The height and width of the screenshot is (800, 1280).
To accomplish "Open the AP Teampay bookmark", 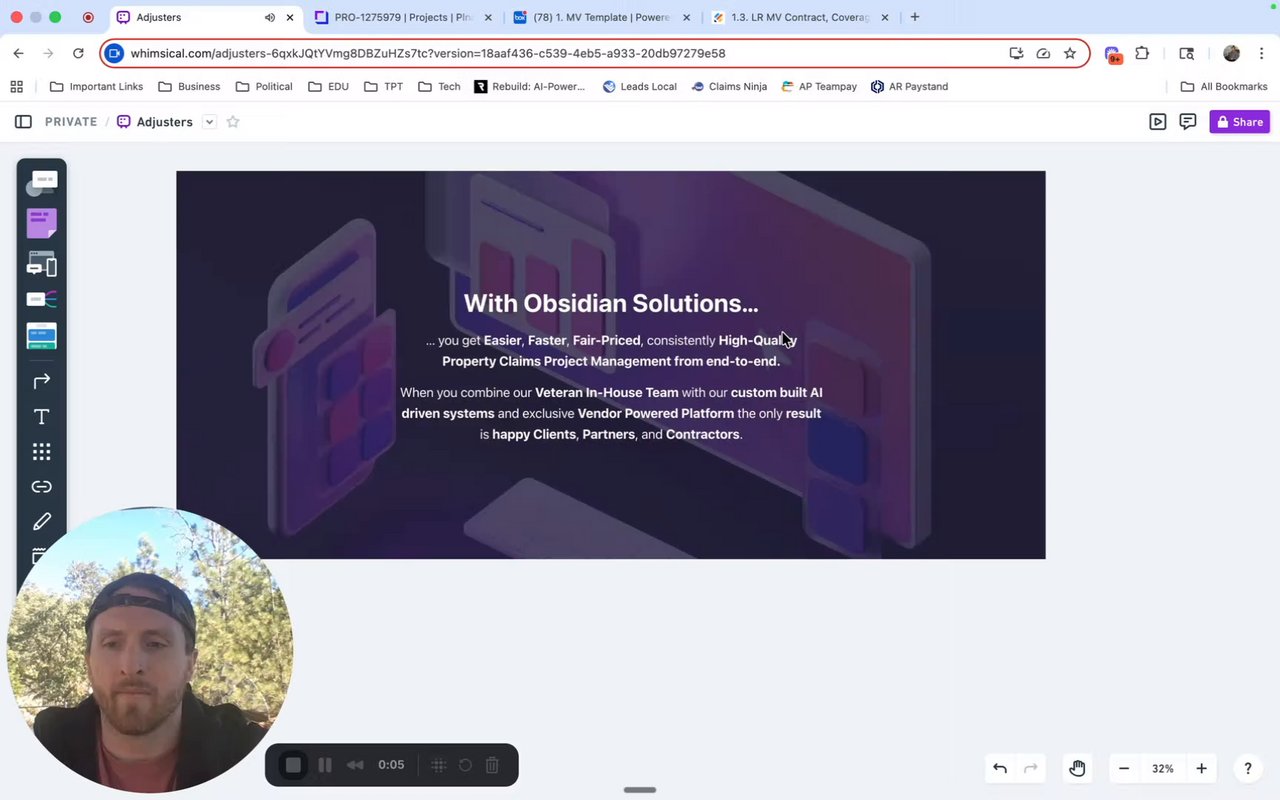I will point(819,86).
